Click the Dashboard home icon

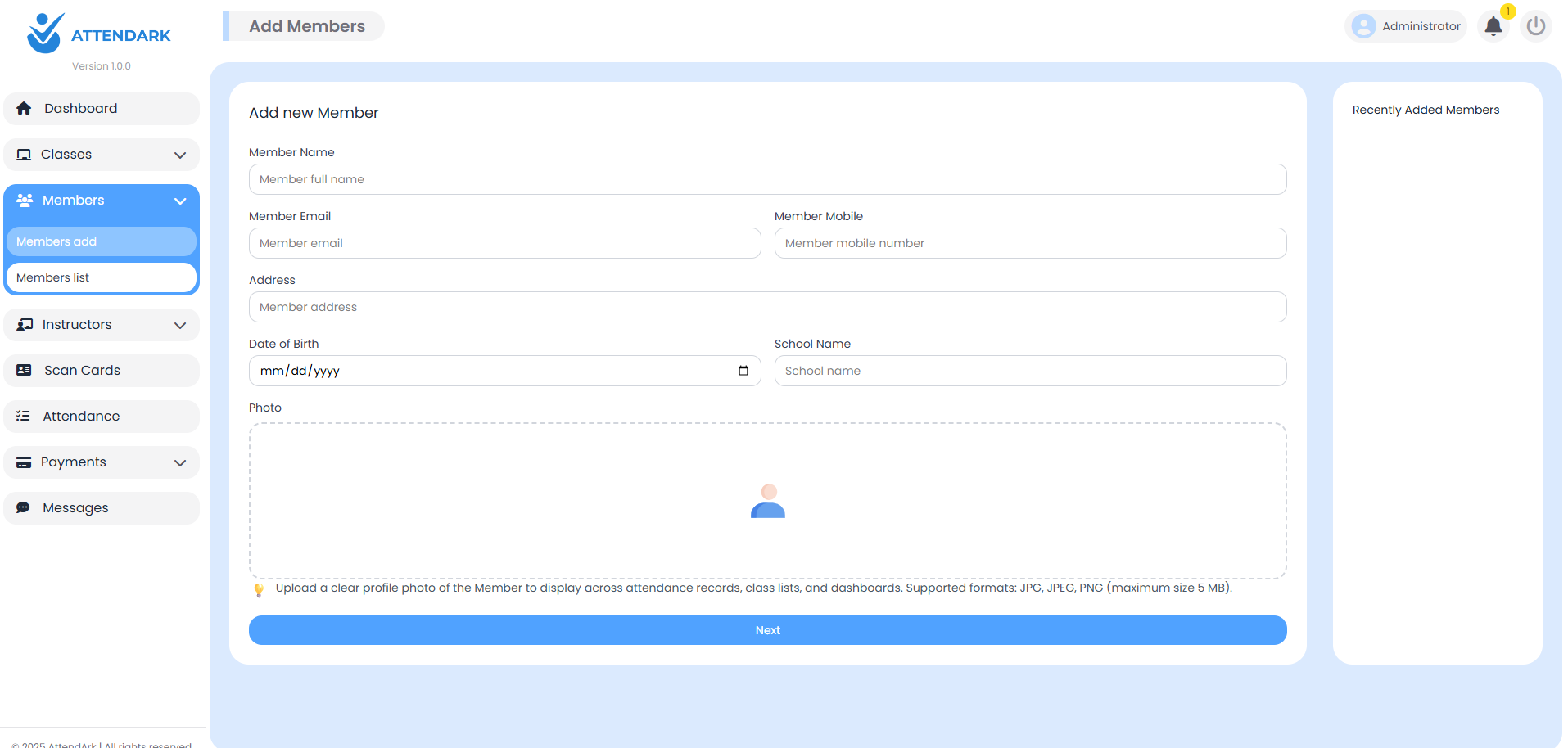(24, 109)
